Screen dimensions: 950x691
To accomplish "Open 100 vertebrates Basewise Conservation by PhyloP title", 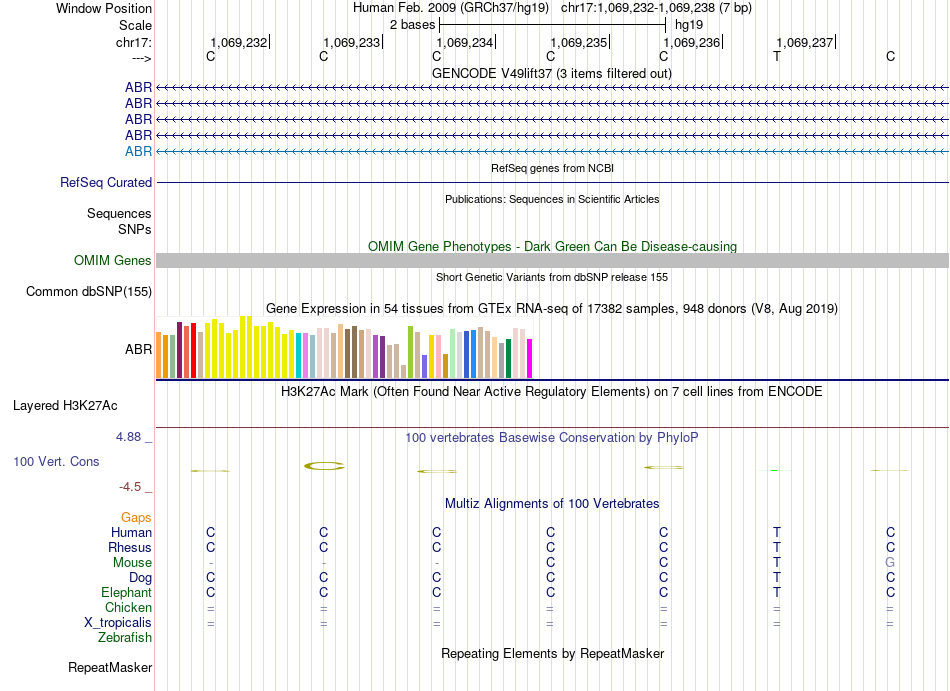I will pos(551,437).
